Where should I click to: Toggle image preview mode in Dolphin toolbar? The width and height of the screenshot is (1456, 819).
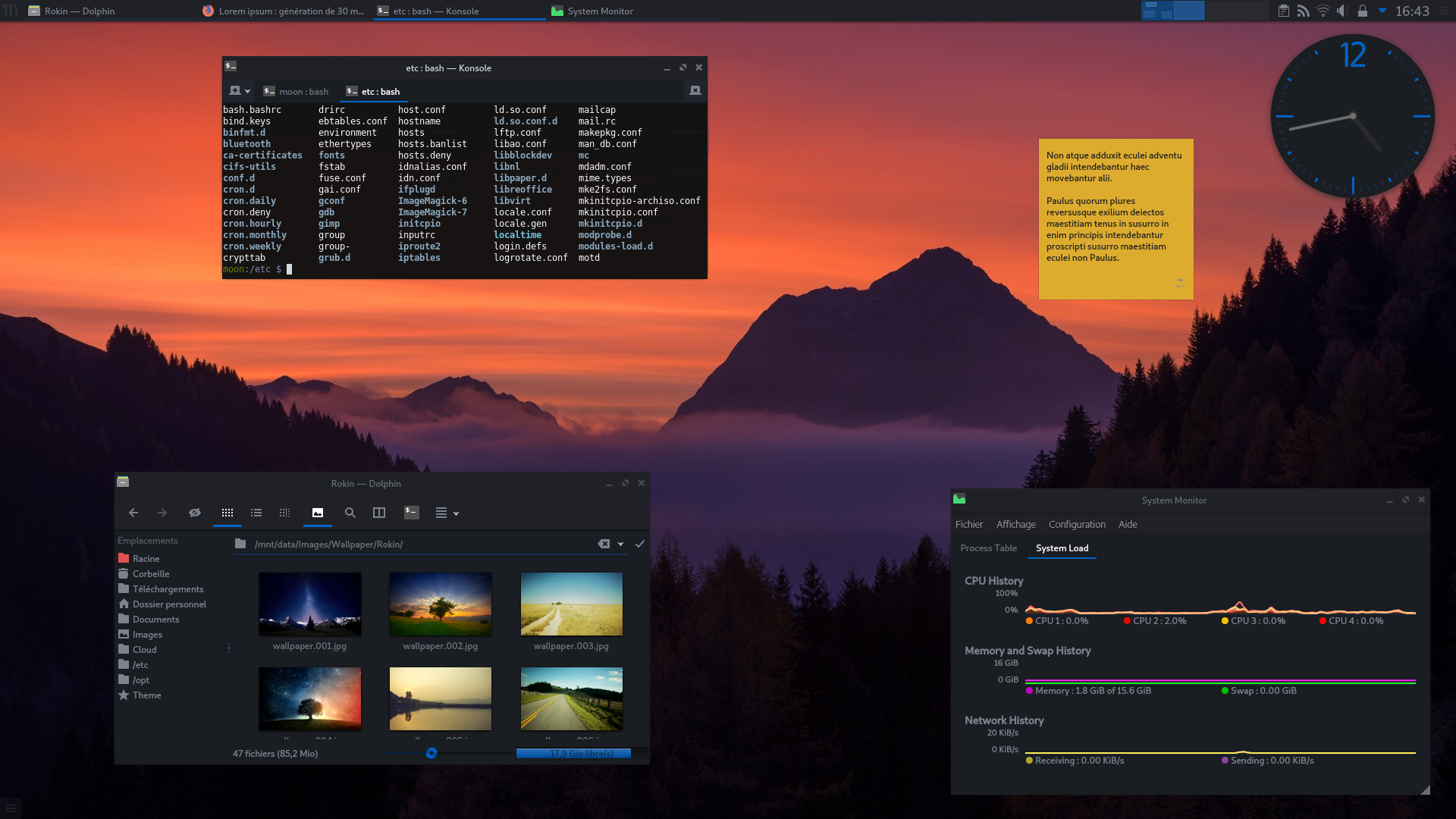point(318,513)
